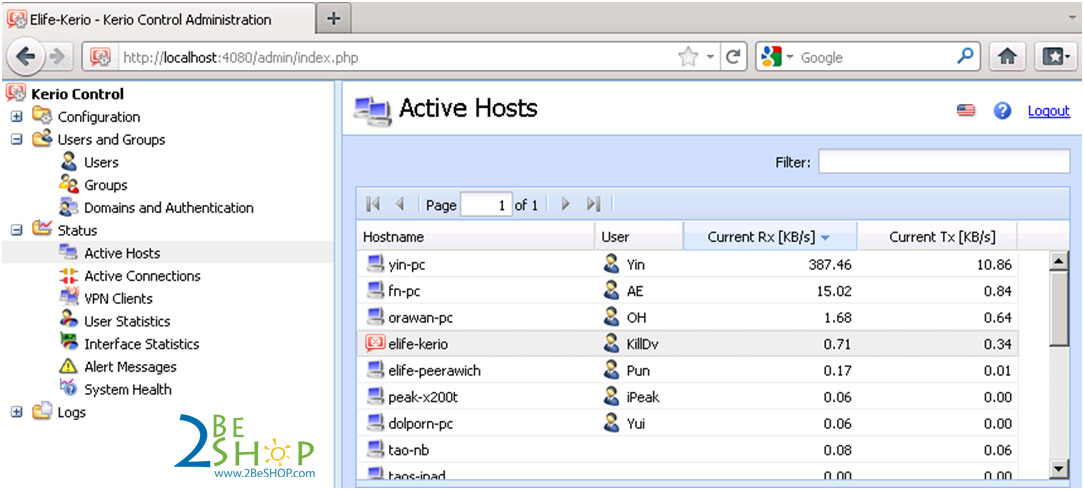Go to first page of hosts

pos(373,205)
